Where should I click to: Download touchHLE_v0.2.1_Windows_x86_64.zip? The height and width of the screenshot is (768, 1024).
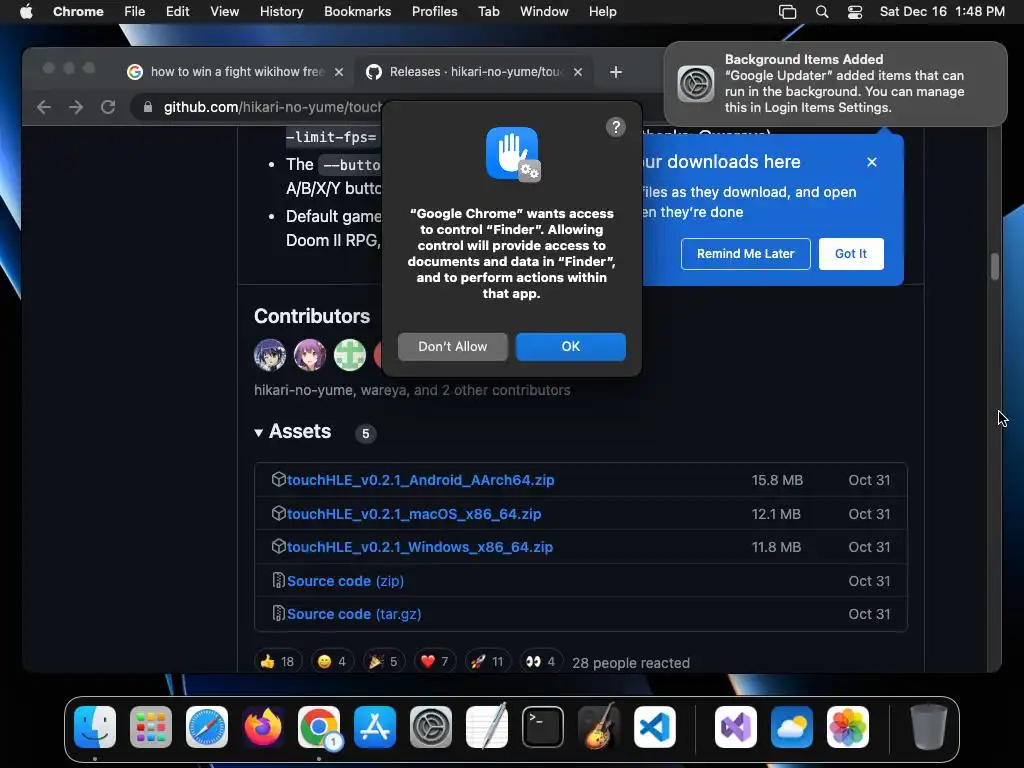coord(420,547)
